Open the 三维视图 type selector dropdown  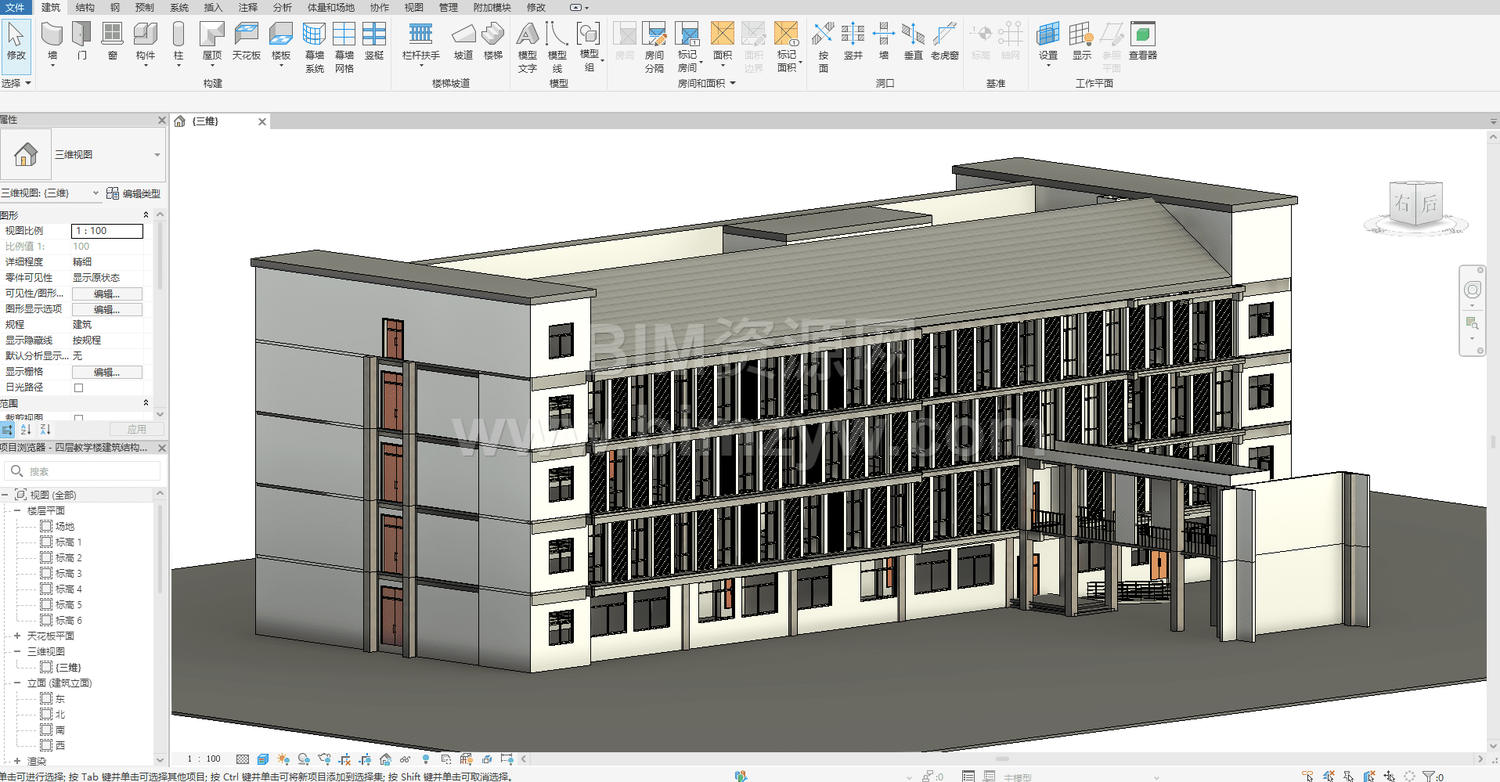157,155
